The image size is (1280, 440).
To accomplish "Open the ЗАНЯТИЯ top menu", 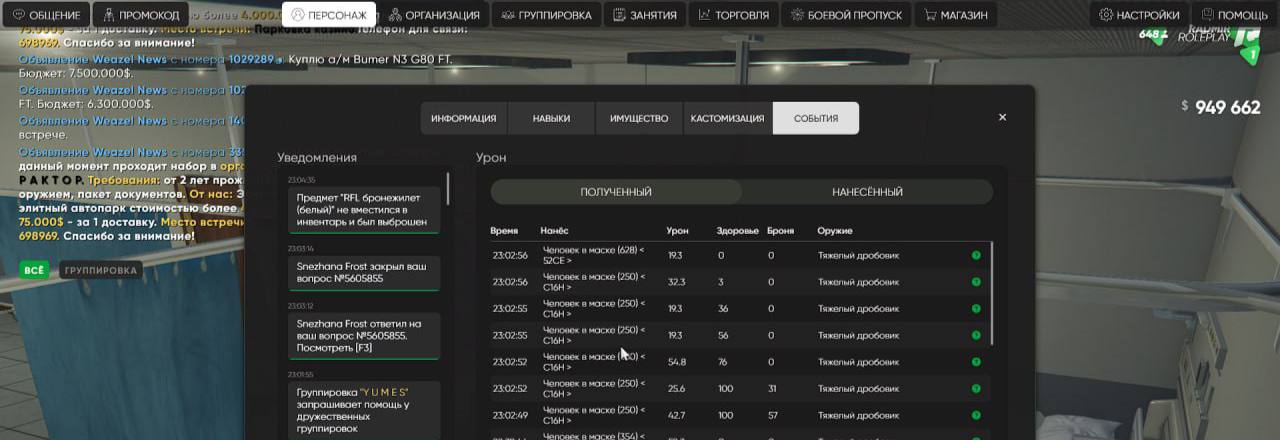I will (x=645, y=15).
